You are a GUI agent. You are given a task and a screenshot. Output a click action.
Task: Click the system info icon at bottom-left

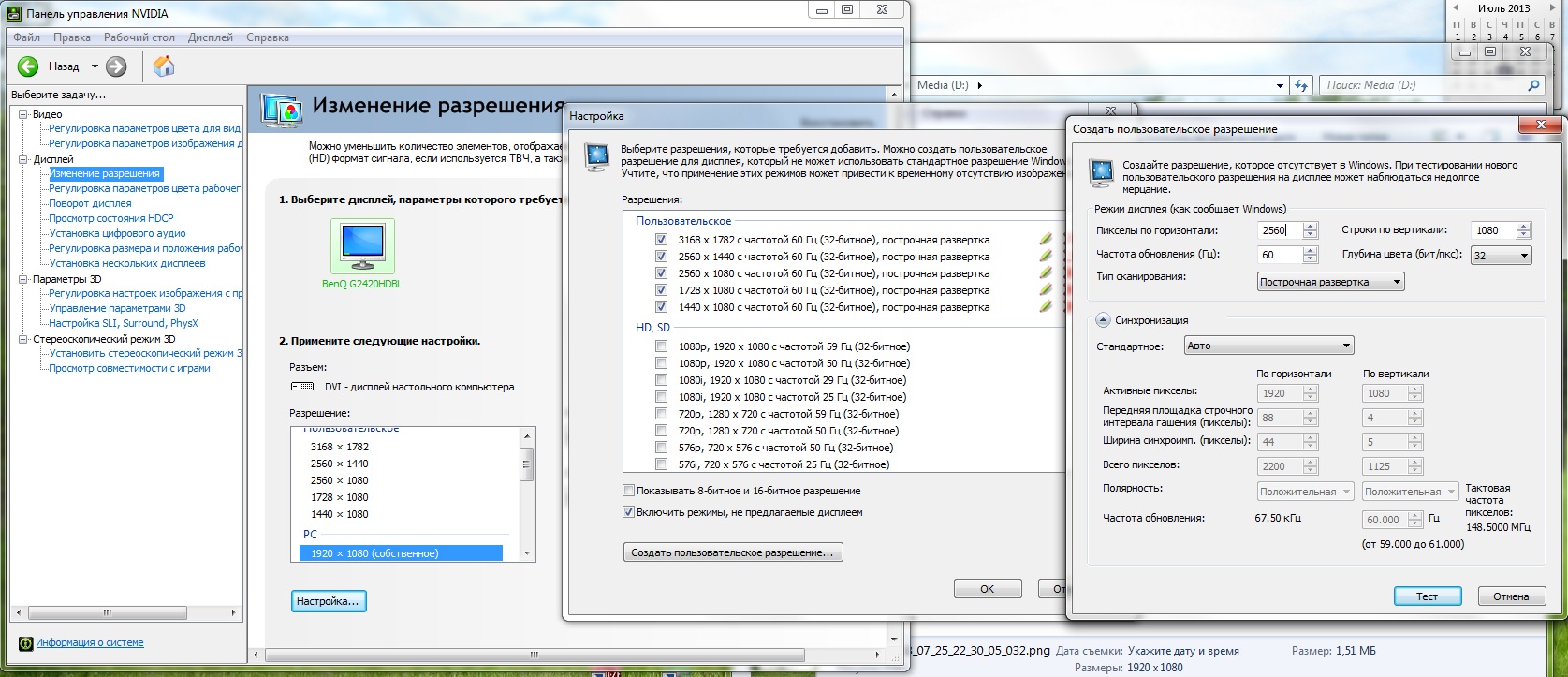pyautogui.click(x=26, y=643)
